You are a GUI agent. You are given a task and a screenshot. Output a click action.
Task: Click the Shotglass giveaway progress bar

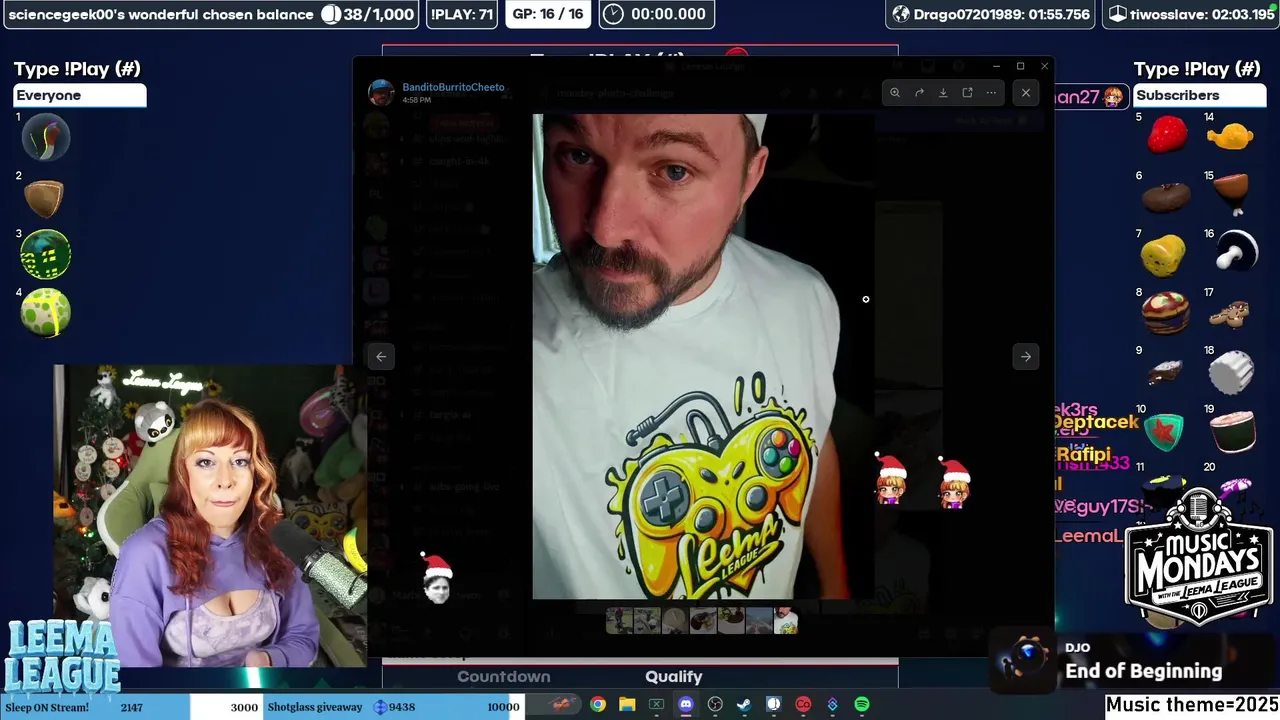pos(395,707)
